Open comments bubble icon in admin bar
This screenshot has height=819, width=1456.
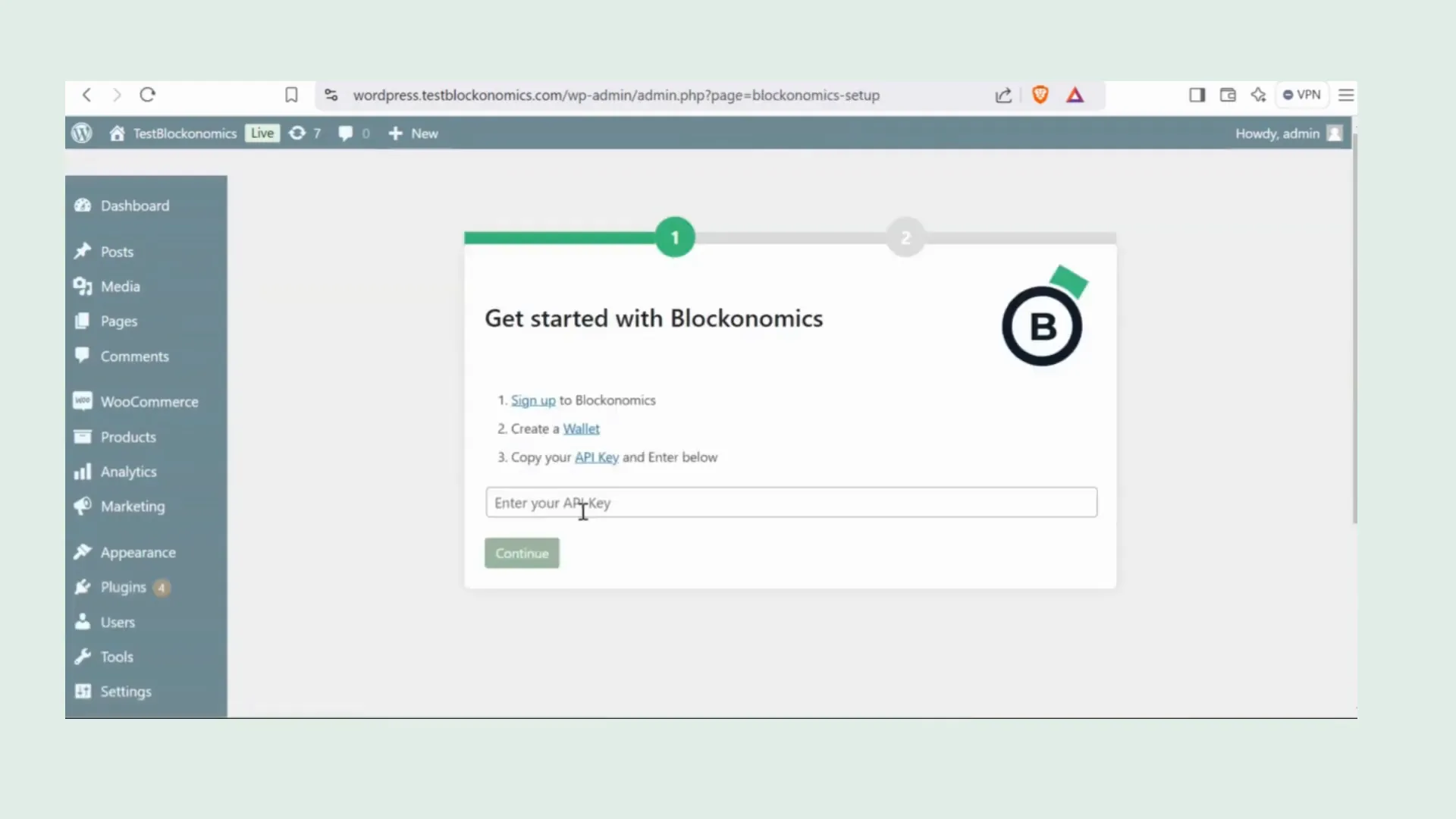click(346, 133)
